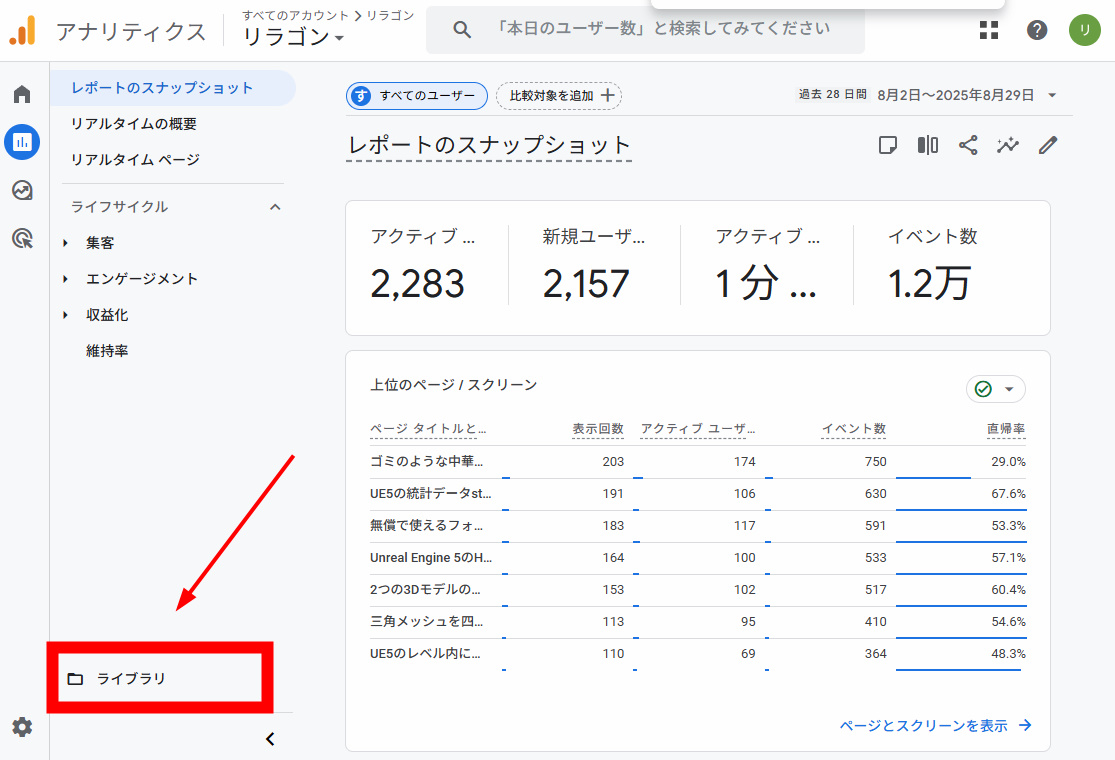The image size is (1115, 760).
Task: Open the help question mark icon
Action: pyautogui.click(x=1037, y=30)
